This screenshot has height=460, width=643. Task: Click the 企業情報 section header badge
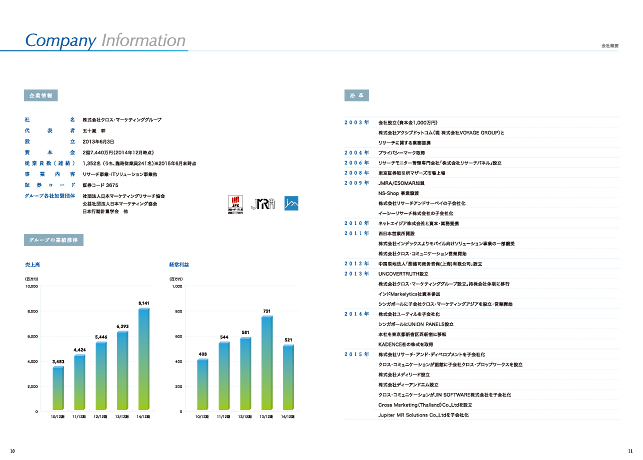point(41,95)
